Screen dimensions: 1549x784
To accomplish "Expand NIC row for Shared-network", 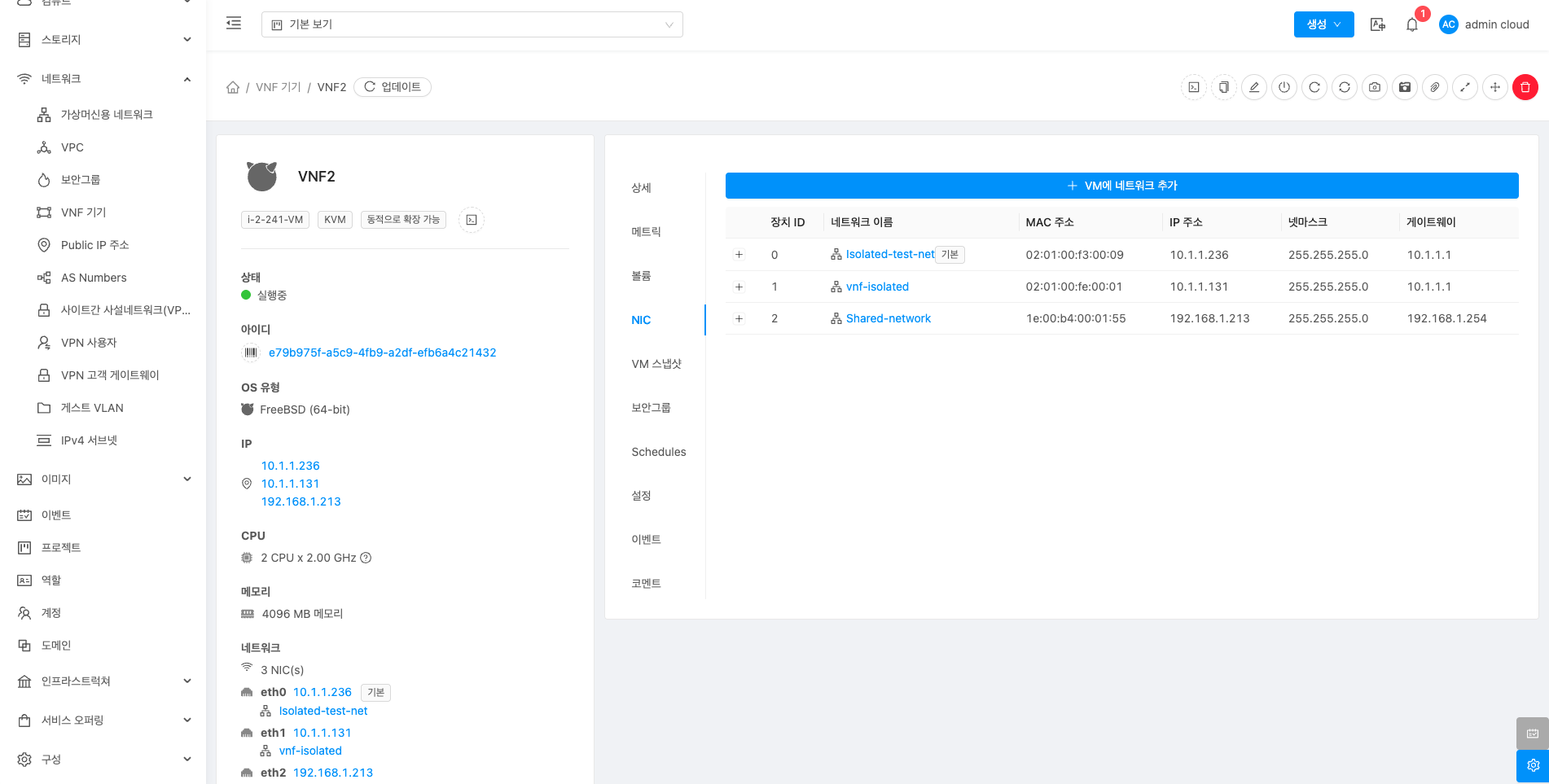I will click(x=739, y=318).
